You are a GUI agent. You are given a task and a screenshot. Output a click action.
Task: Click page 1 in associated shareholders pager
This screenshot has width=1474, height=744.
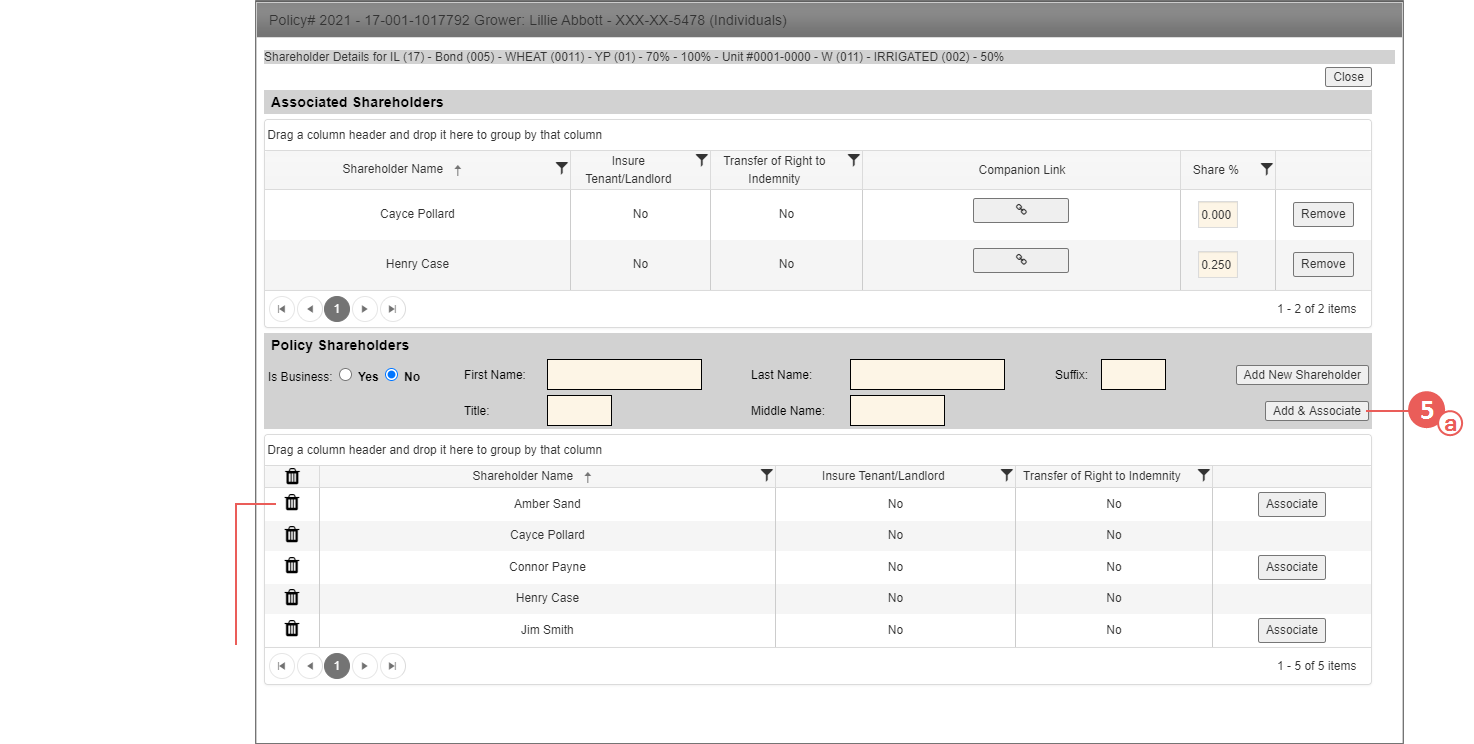coord(337,309)
